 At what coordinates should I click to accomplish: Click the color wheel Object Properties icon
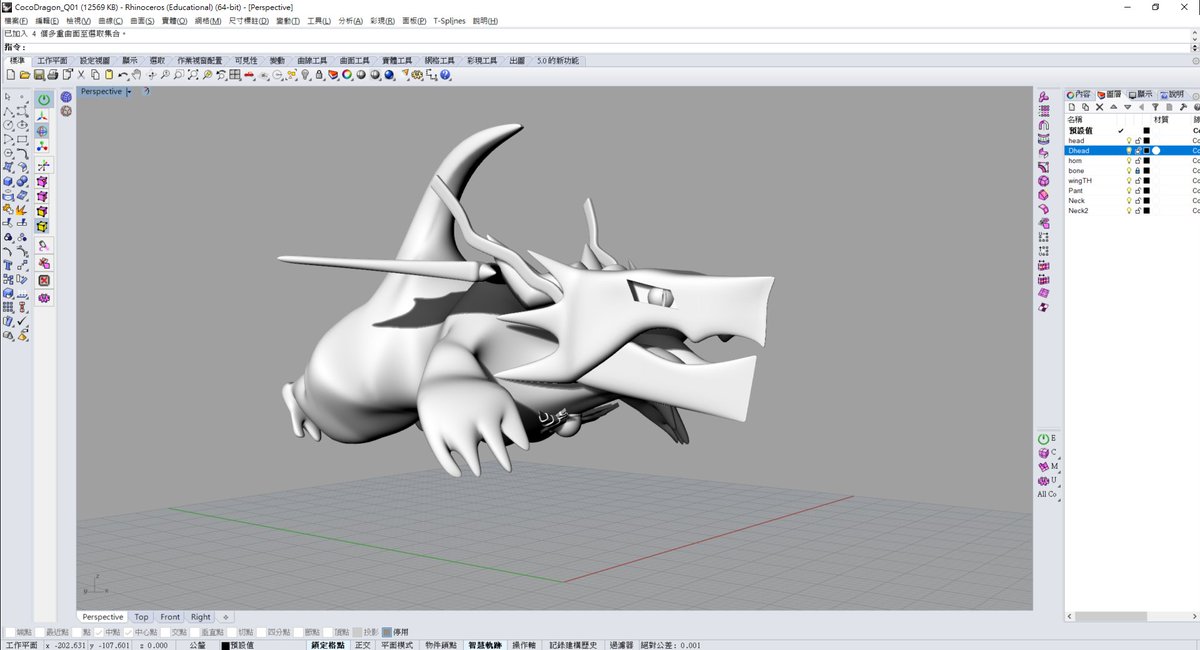click(x=347, y=75)
